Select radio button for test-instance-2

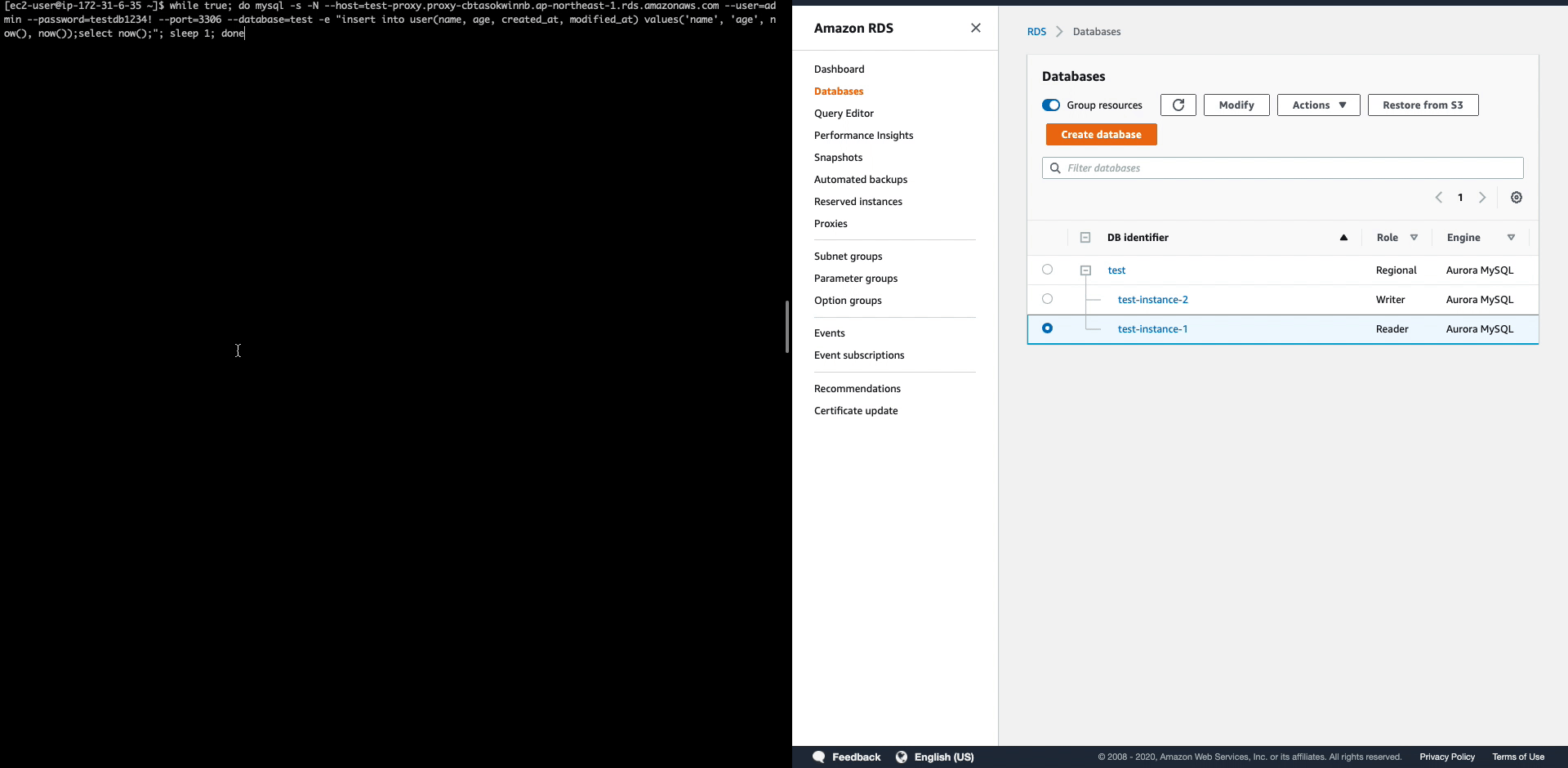pos(1047,298)
